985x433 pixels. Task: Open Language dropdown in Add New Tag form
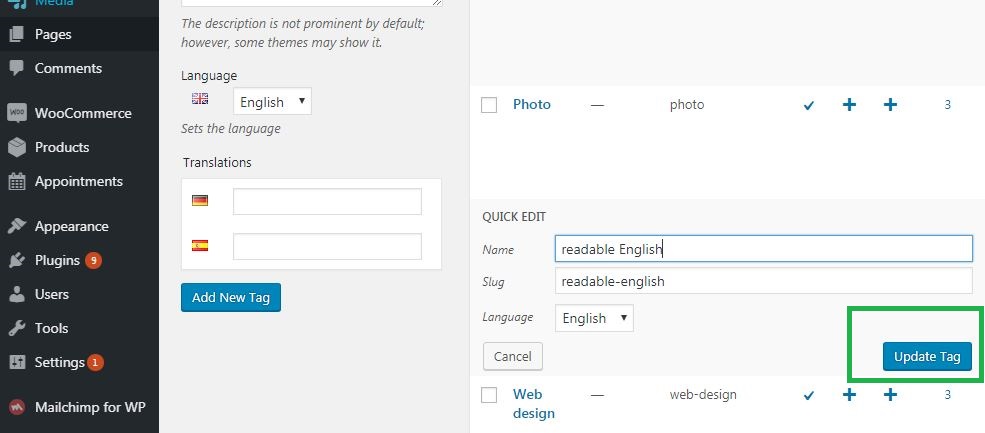(272, 101)
